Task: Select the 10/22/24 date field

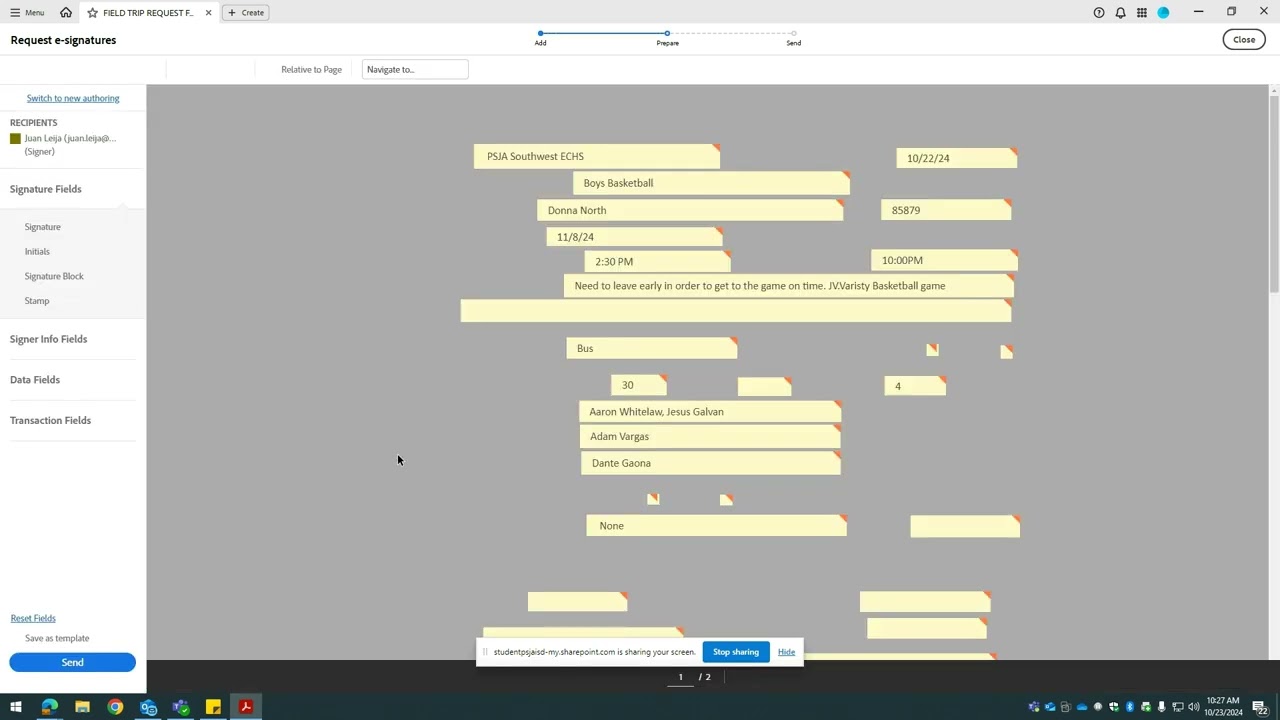Action: pos(957,158)
